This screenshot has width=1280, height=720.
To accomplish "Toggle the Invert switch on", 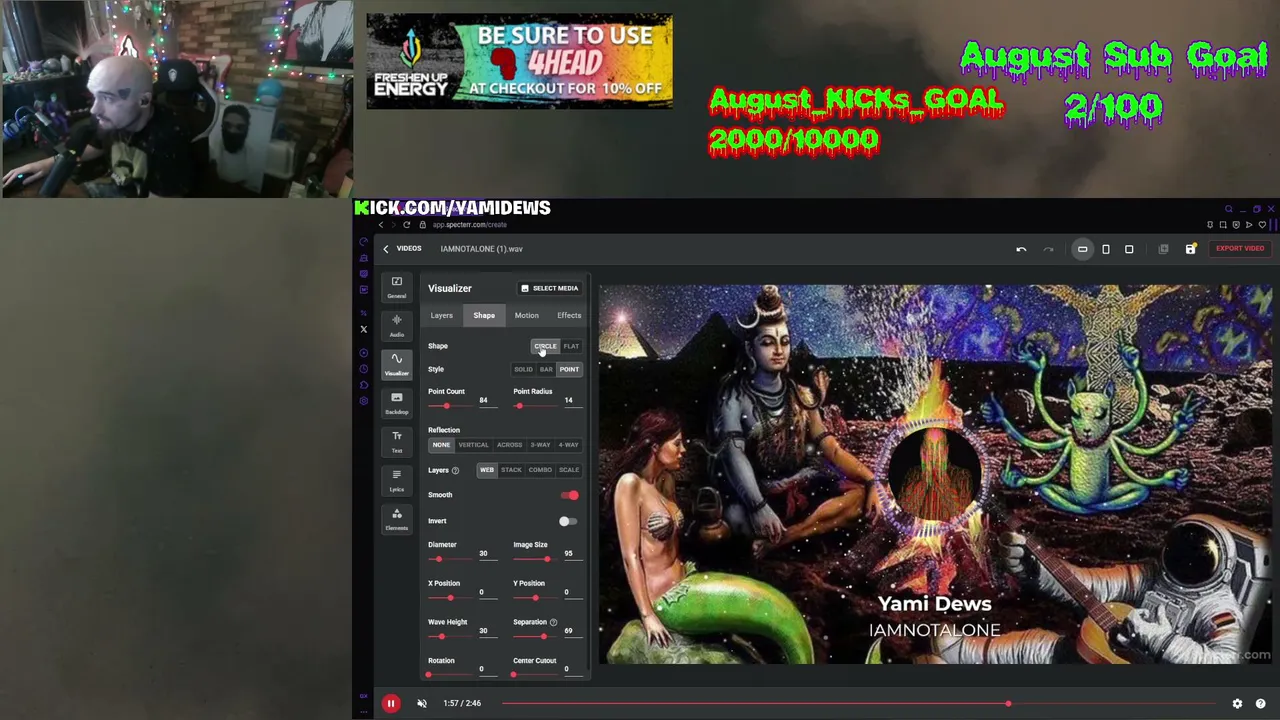I will 568,521.
